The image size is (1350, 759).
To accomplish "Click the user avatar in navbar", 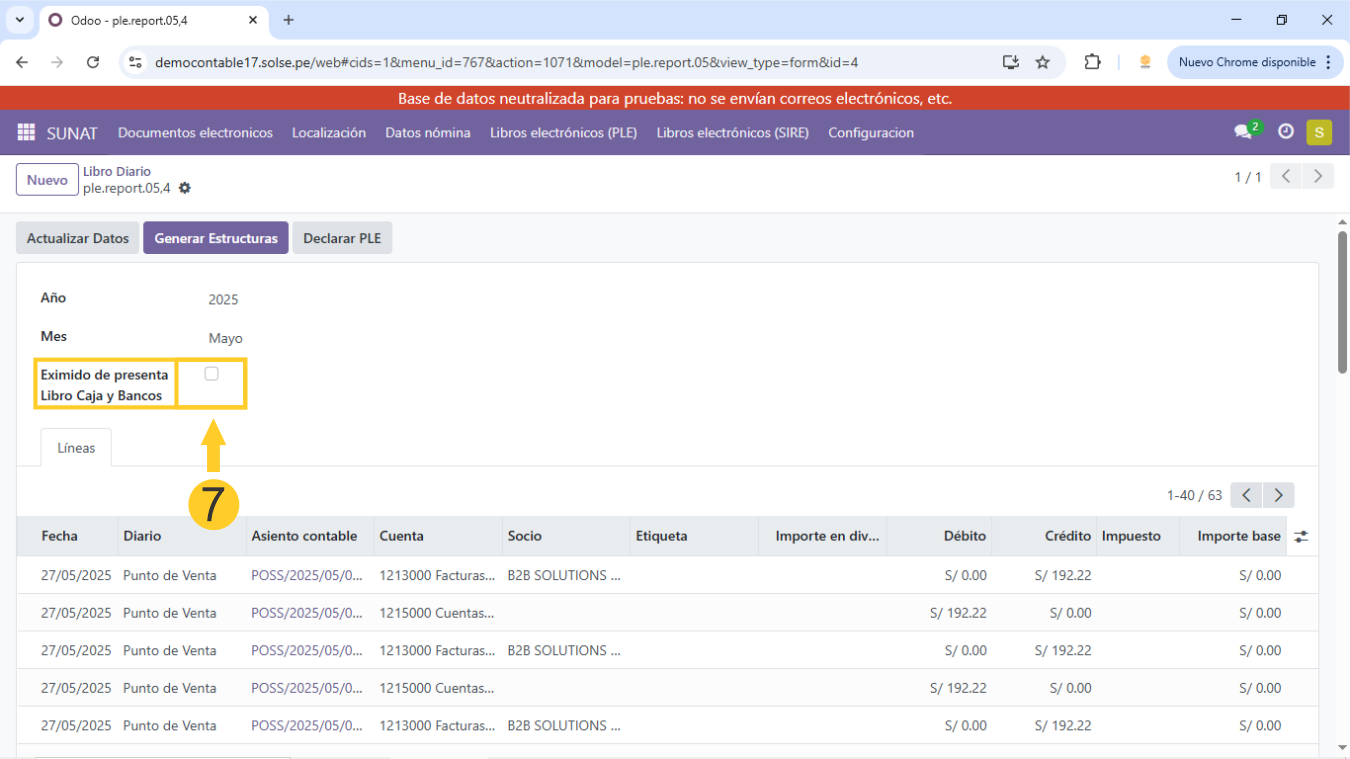I will [x=1319, y=132].
